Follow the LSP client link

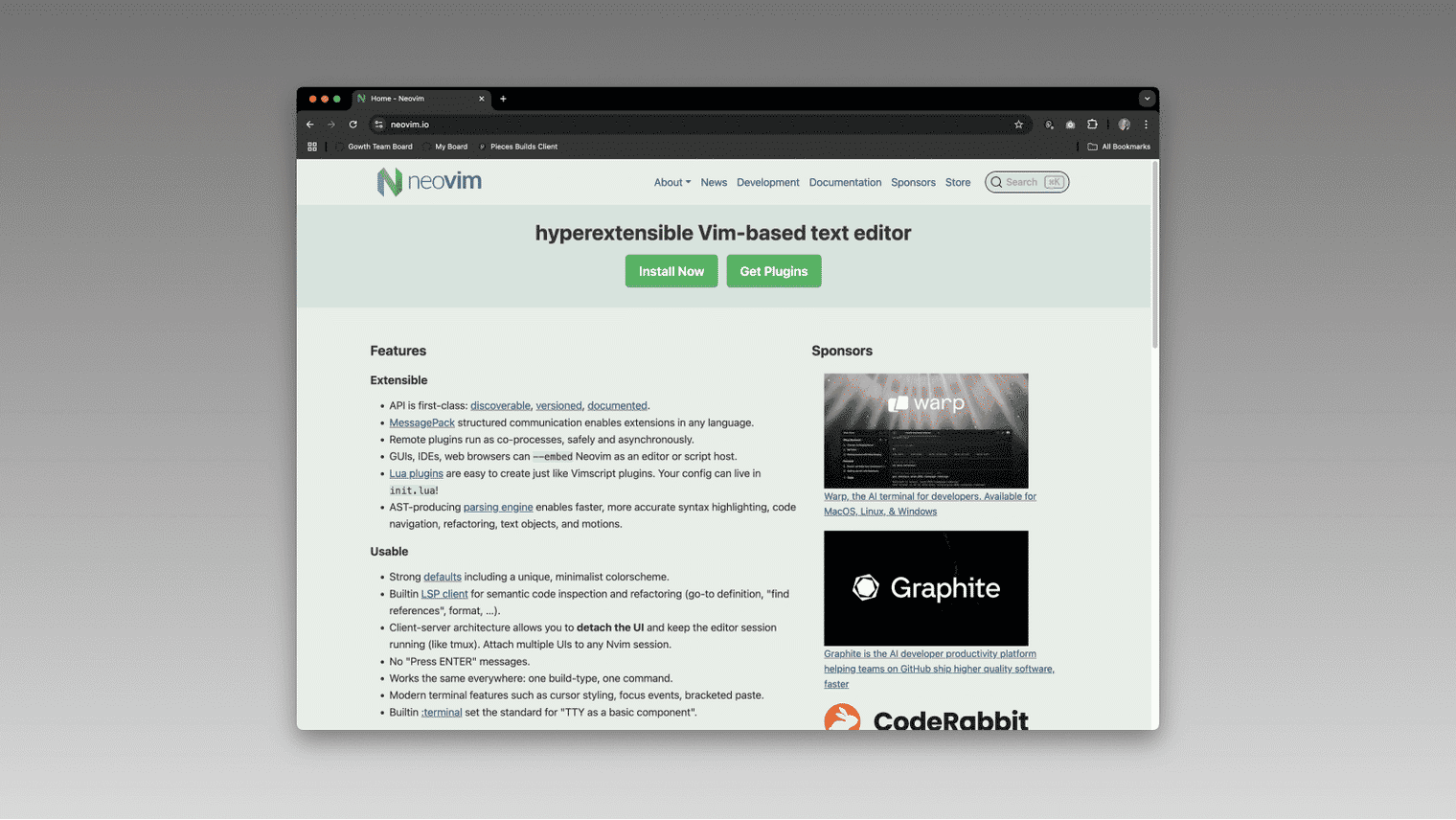[444, 594]
